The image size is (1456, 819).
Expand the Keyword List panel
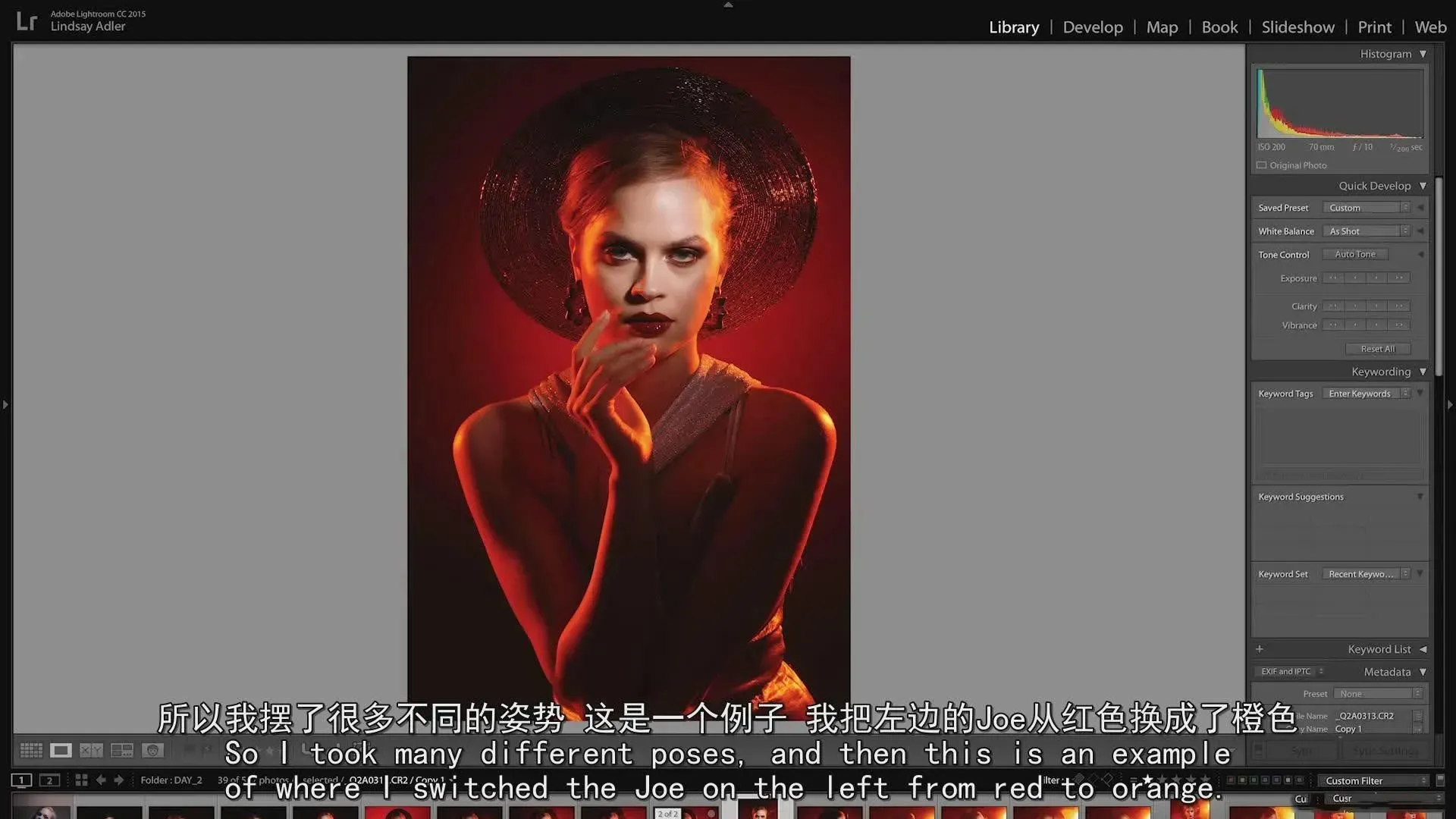tap(1423, 649)
